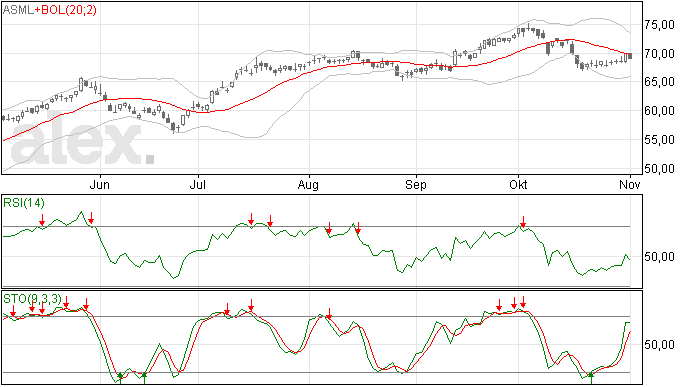Click the 50,00 price axis value in top chart
The width and height of the screenshot is (690, 387).
(x=659, y=169)
